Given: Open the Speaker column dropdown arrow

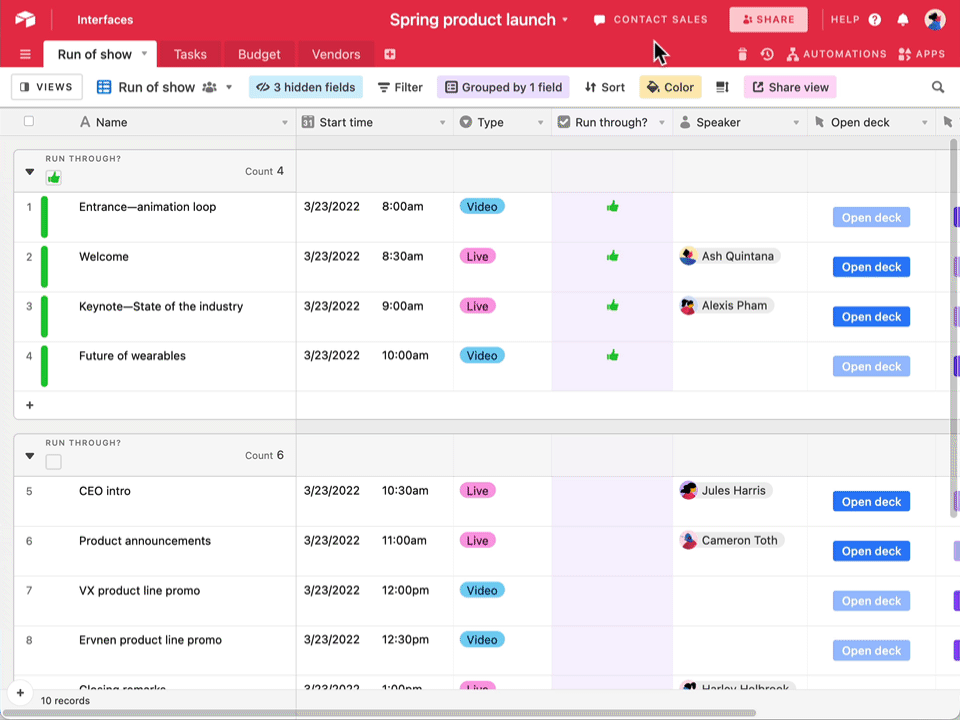Looking at the screenshot, I should coord(796,122).
